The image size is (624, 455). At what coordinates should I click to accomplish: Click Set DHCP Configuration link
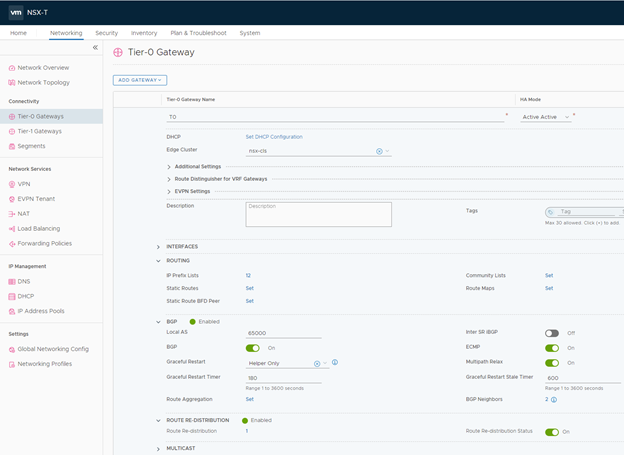[274, 137]
